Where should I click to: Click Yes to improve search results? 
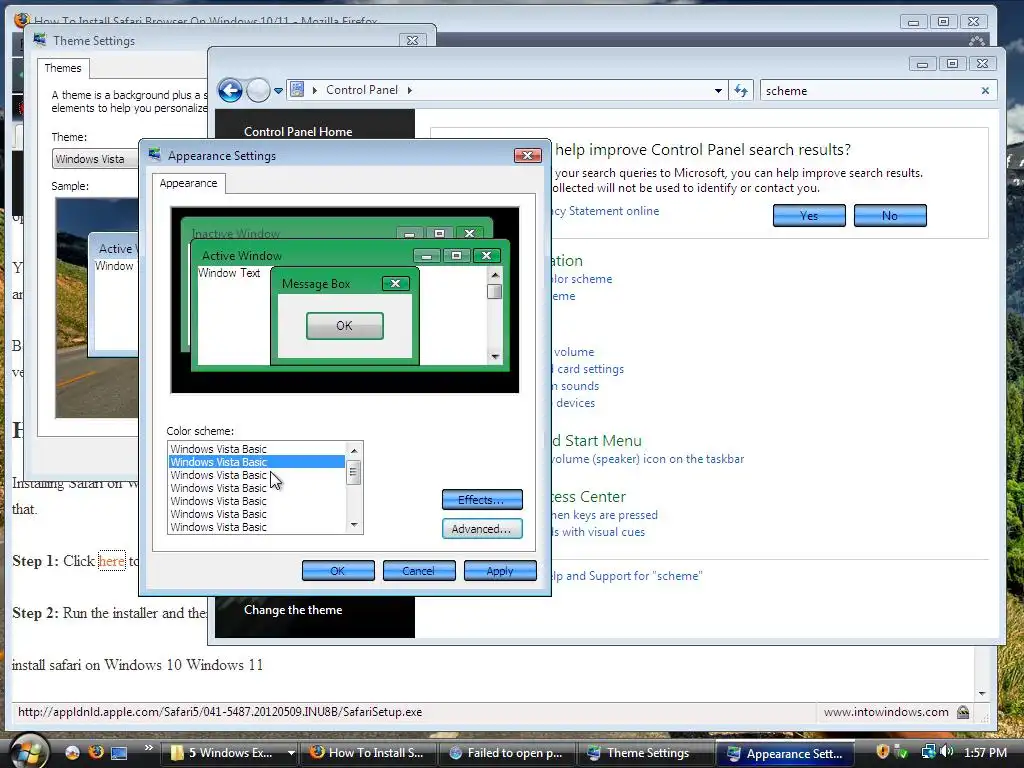(x=809, y=216)
